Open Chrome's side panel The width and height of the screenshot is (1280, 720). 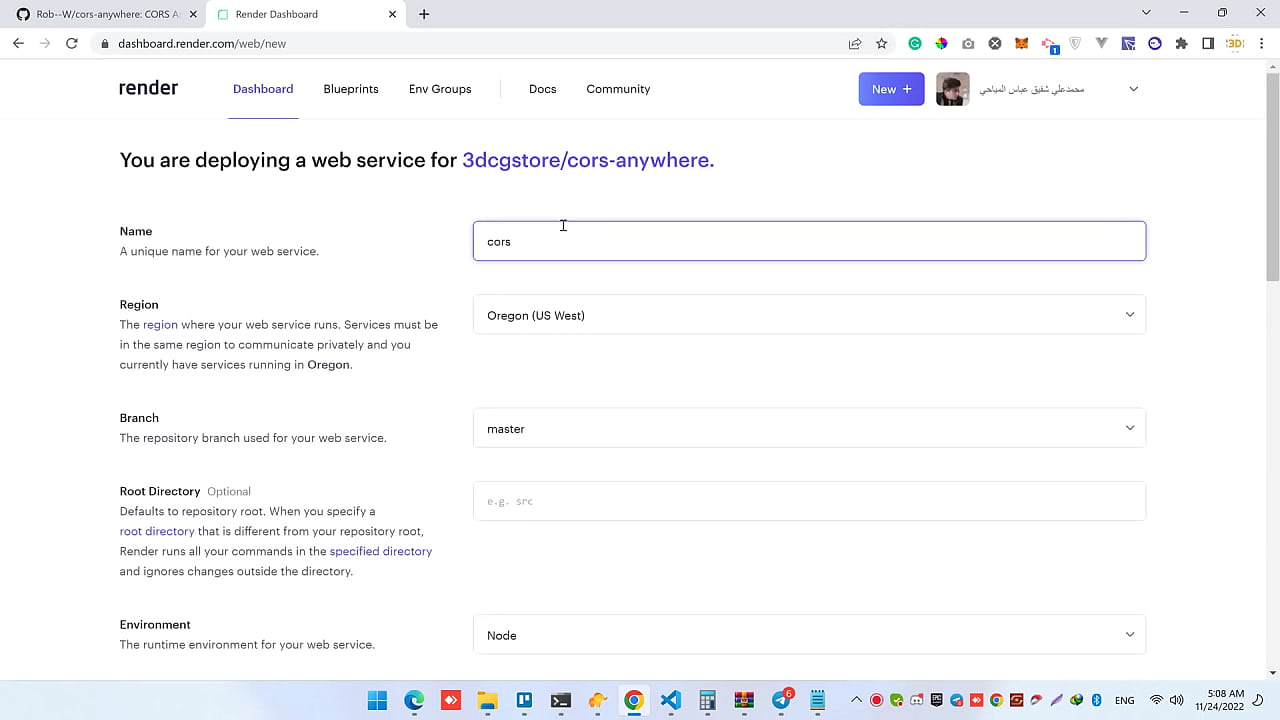pyautogui.click(x=1208, y=43)
